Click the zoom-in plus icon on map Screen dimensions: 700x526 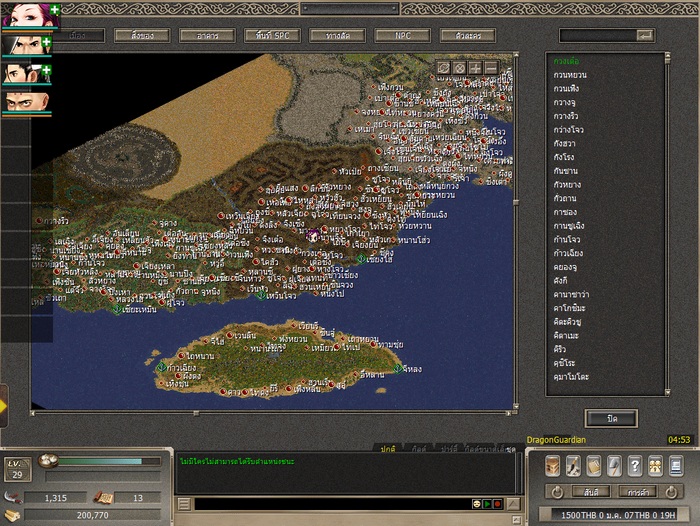475,68
